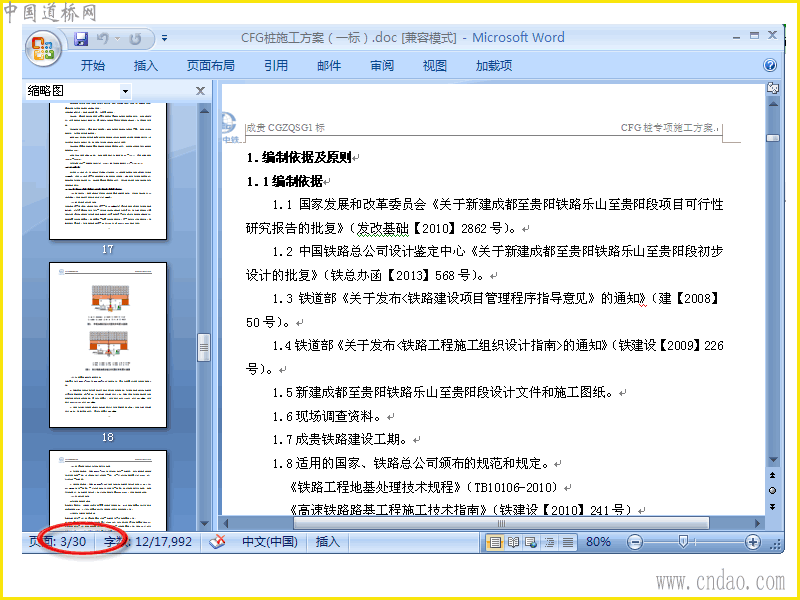Image resolution: width=800 pixels, height=600 pixels.
Task: Zoom out with minus button
Action: [635, 542]
